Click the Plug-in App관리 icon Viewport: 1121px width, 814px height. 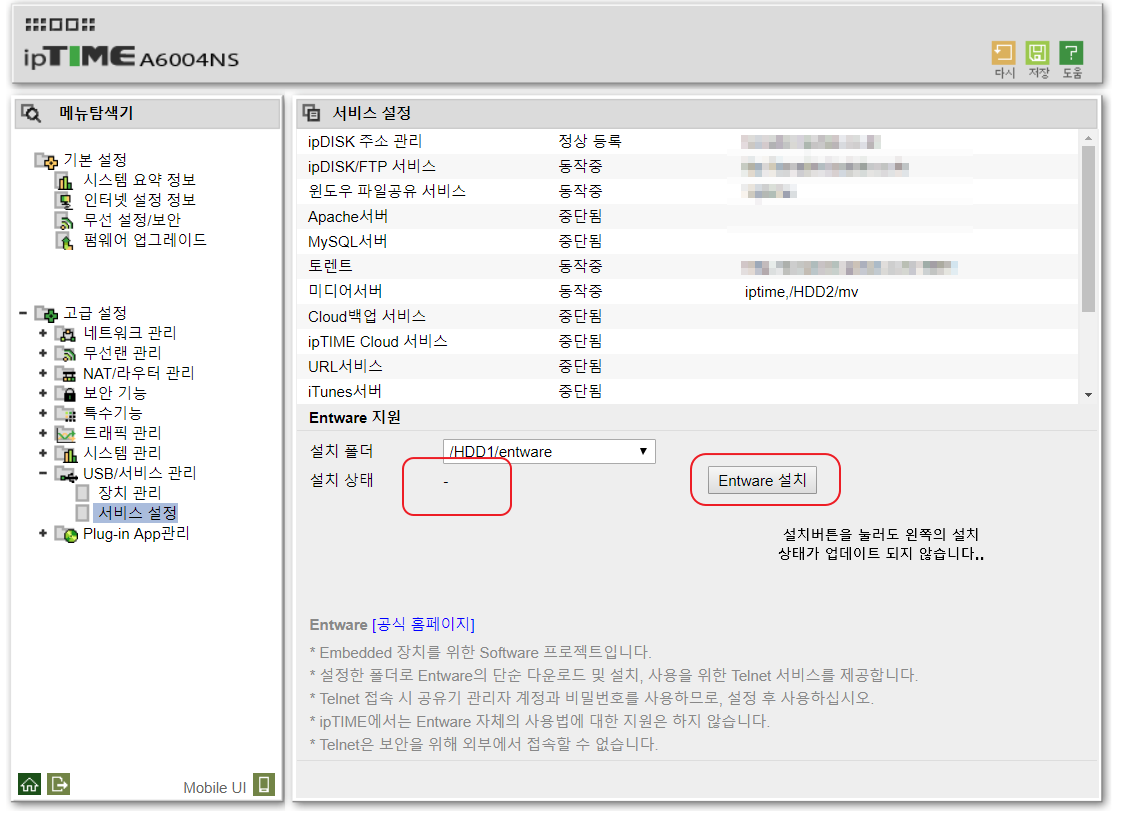pos(66,535)
